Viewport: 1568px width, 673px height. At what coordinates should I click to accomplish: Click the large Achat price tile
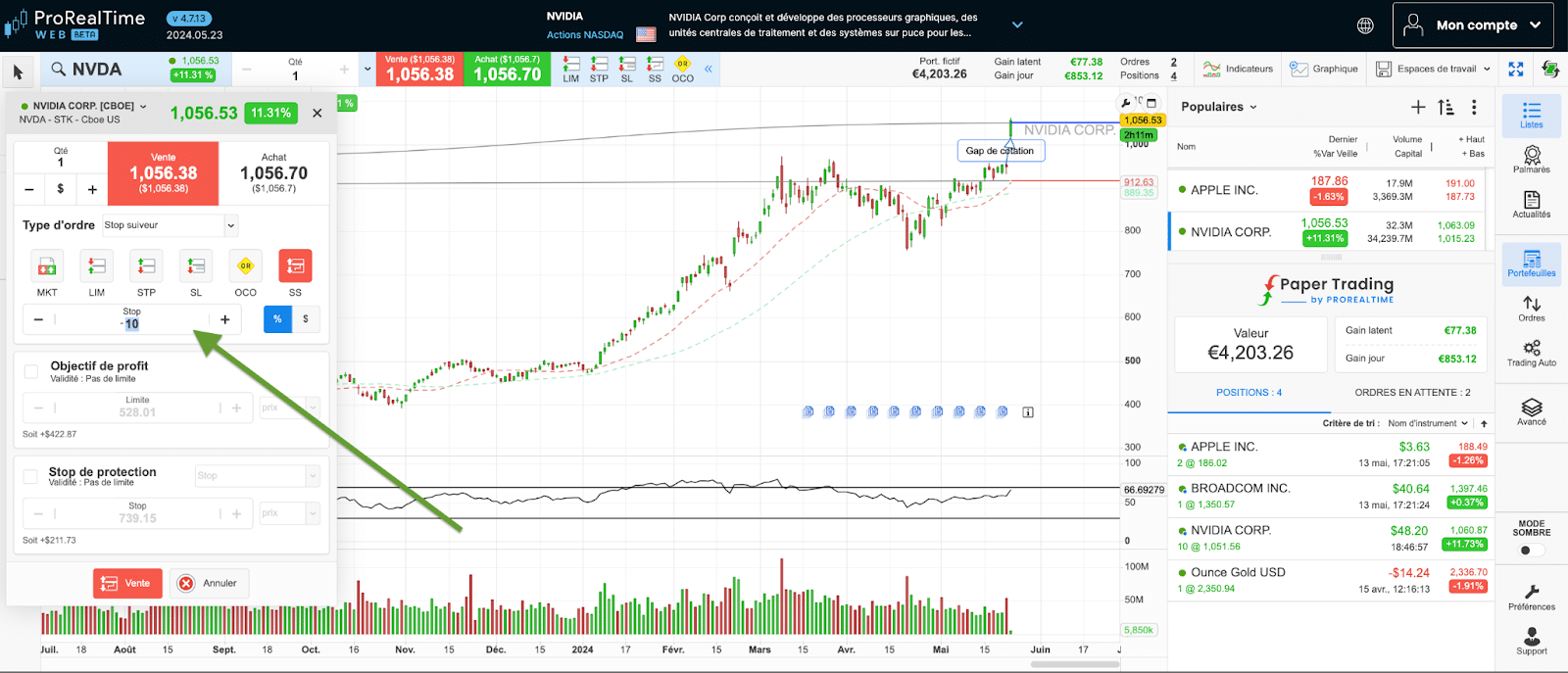pos(274,173)
